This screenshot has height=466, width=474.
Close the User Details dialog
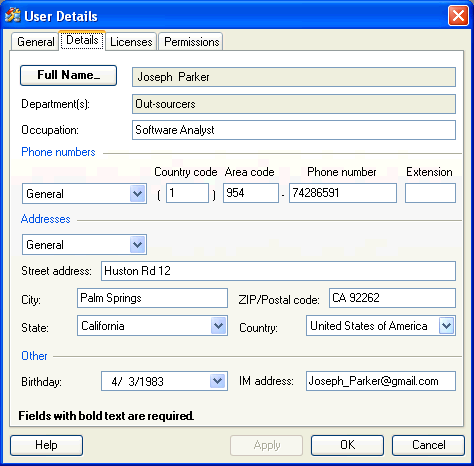(458, 16)
